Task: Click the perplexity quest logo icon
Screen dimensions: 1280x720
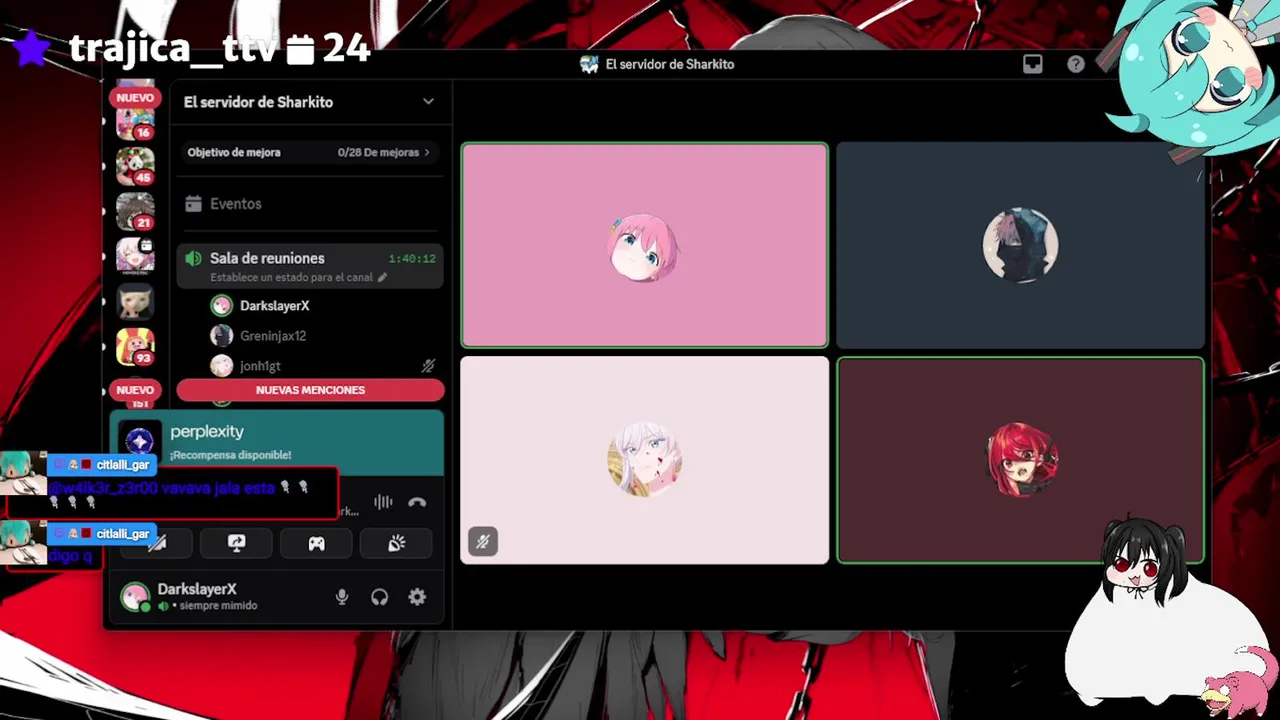Action: pyautogui.click(x=140, y=442)
